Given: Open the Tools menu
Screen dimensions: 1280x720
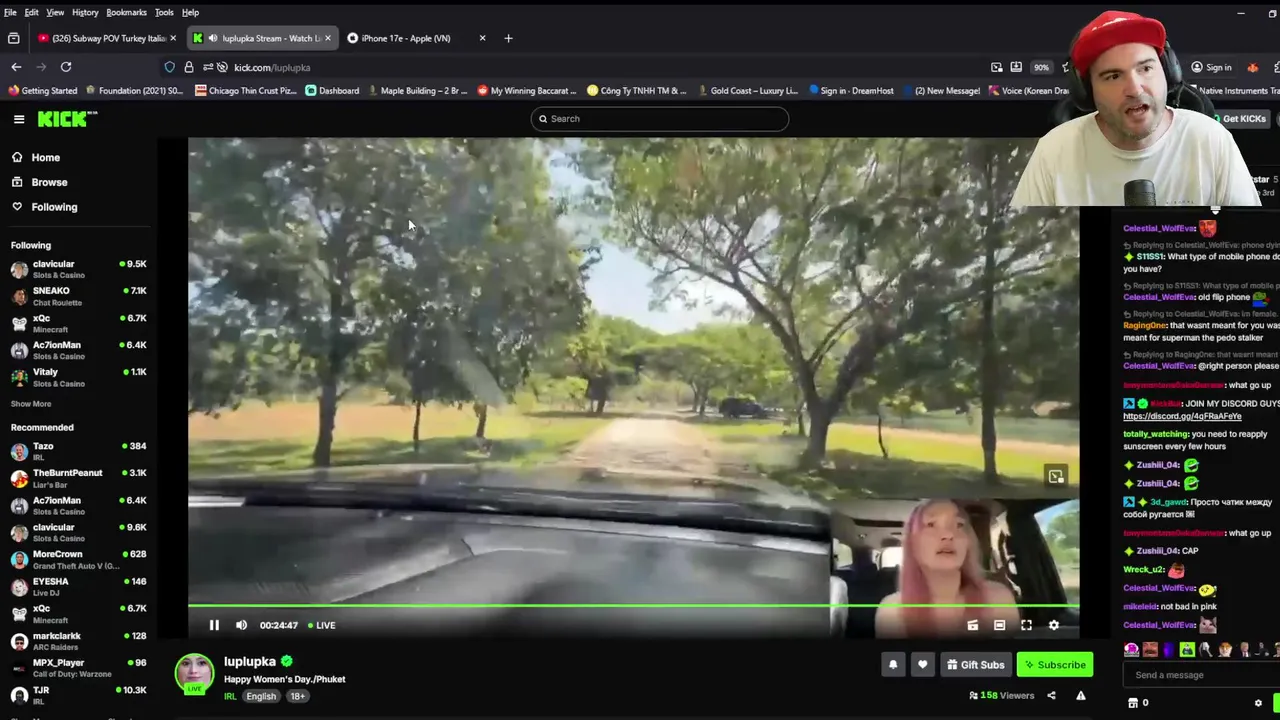Looking at the screenshot, I should click(164, 12).
